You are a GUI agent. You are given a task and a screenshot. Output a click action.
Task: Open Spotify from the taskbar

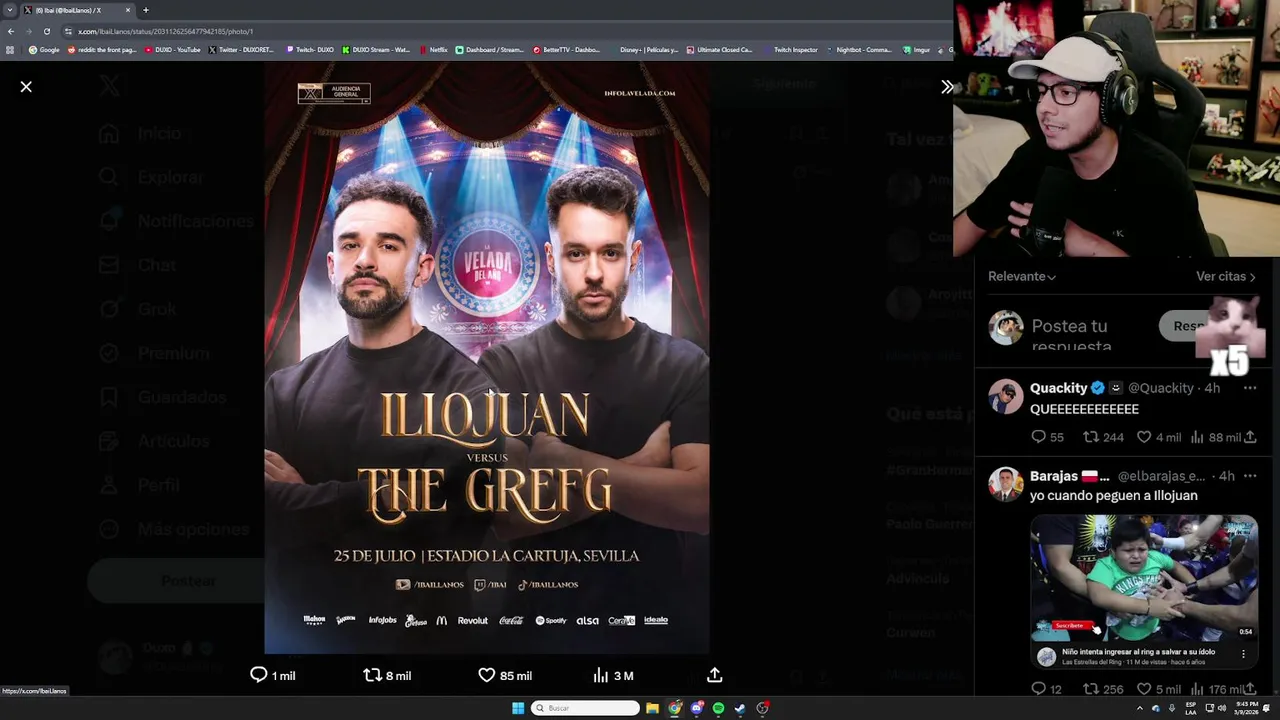point(718,708)
